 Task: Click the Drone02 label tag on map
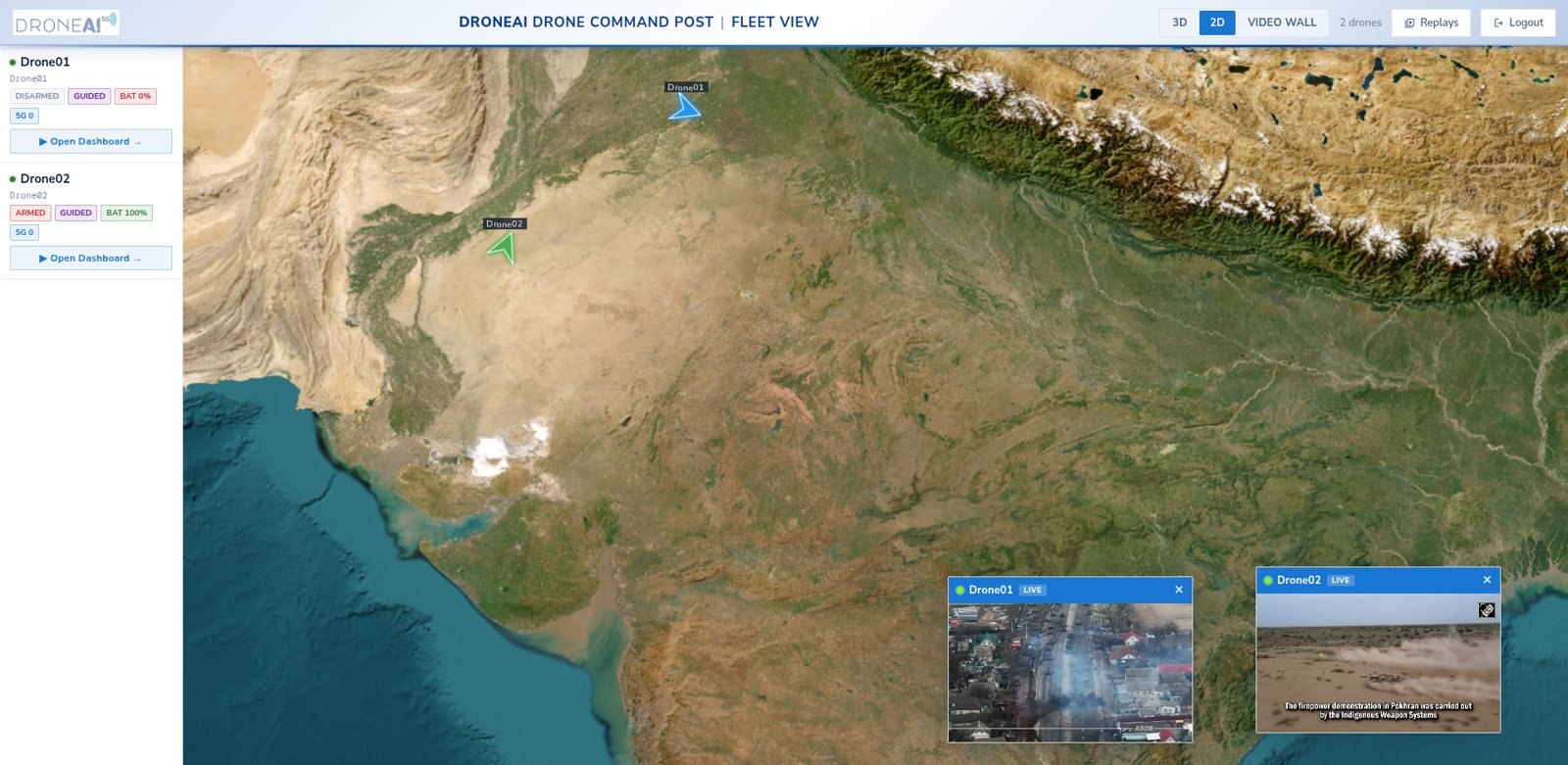(505, 223)
